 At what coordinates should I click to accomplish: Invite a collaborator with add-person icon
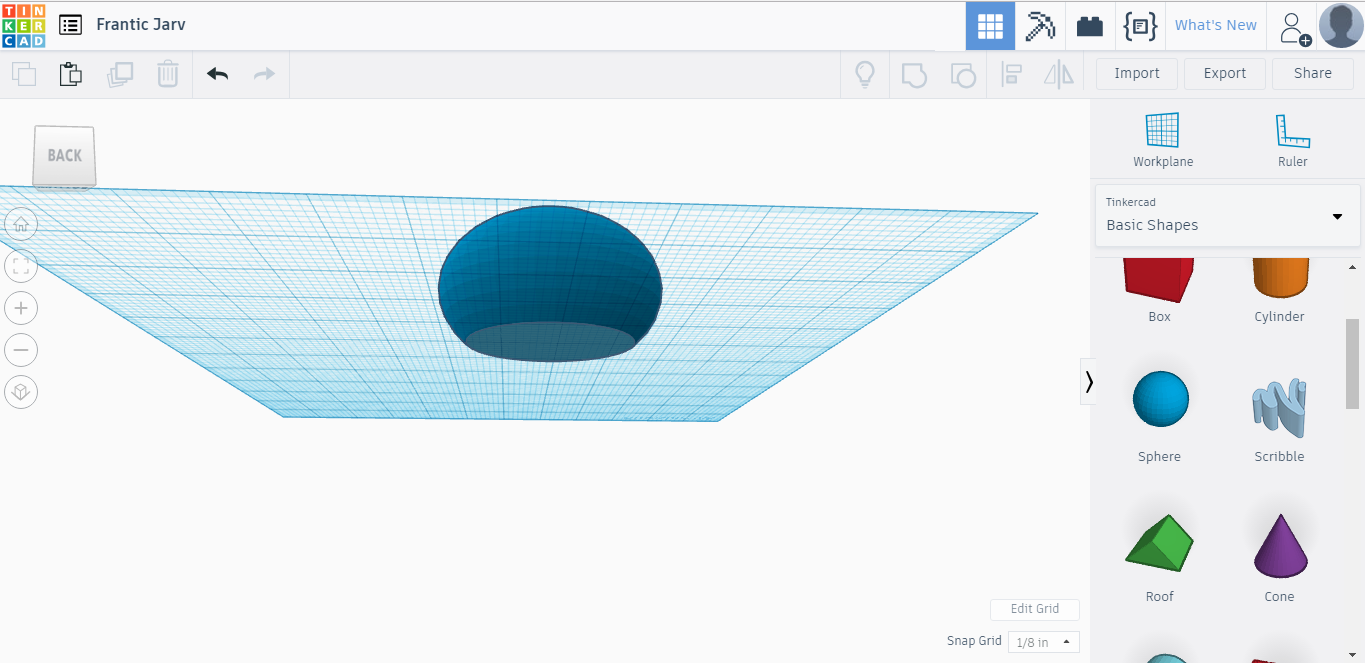(1293, 28)
